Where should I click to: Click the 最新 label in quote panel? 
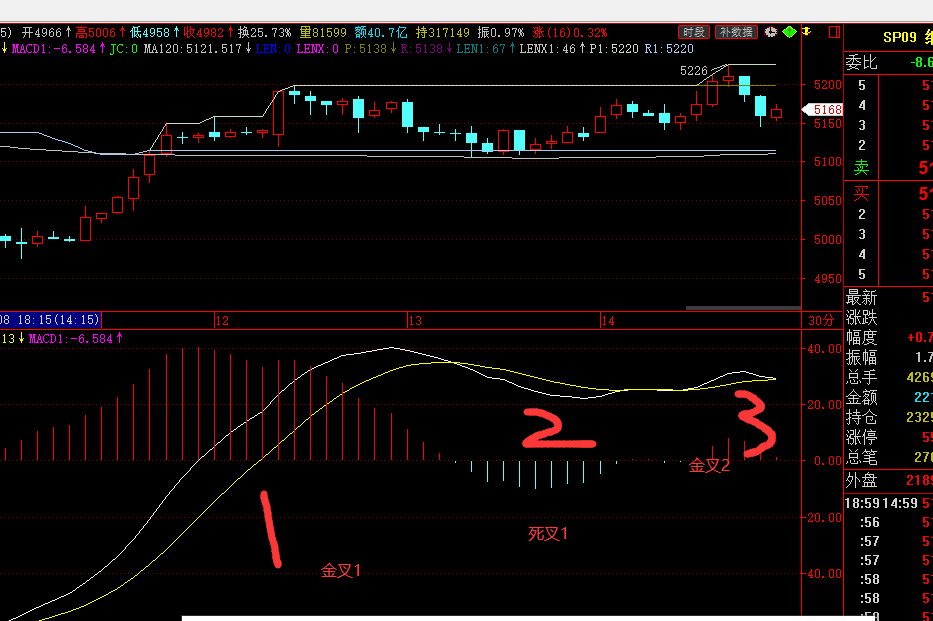(861, 297)
